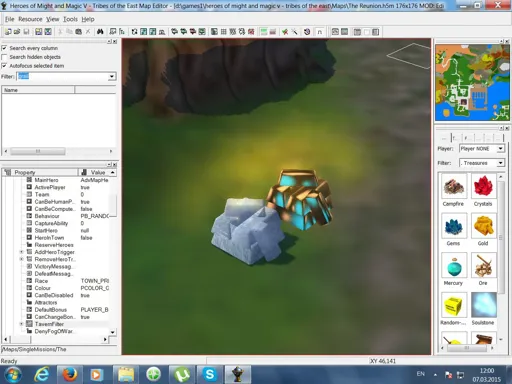512x384 pixels.
Task: Expand the TavernFilter property node
Action: click(x=21, y=324)
